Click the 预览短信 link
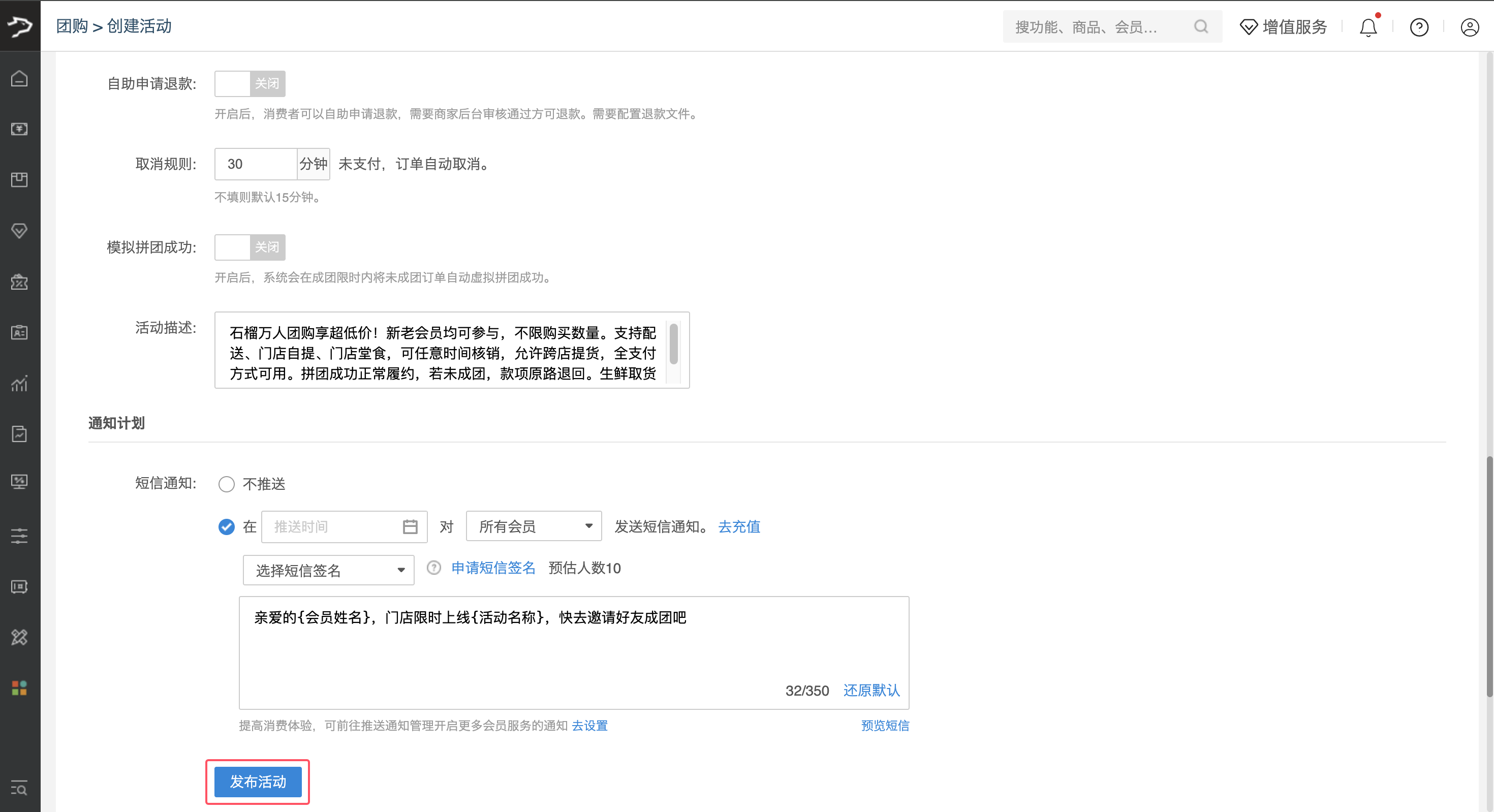 coord(885,726)
